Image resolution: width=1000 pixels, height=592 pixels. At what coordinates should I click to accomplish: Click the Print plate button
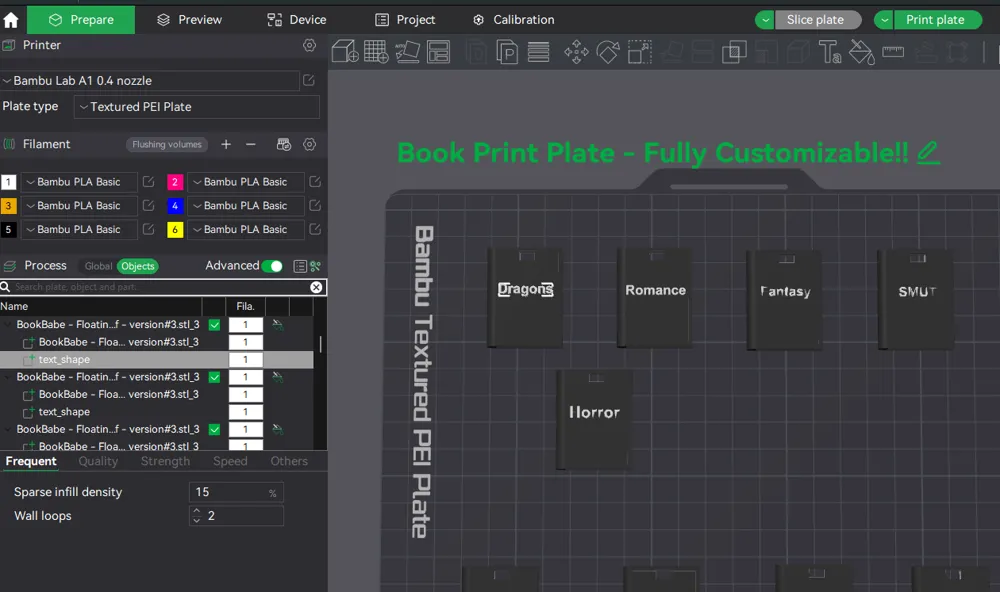click(938, 20)
